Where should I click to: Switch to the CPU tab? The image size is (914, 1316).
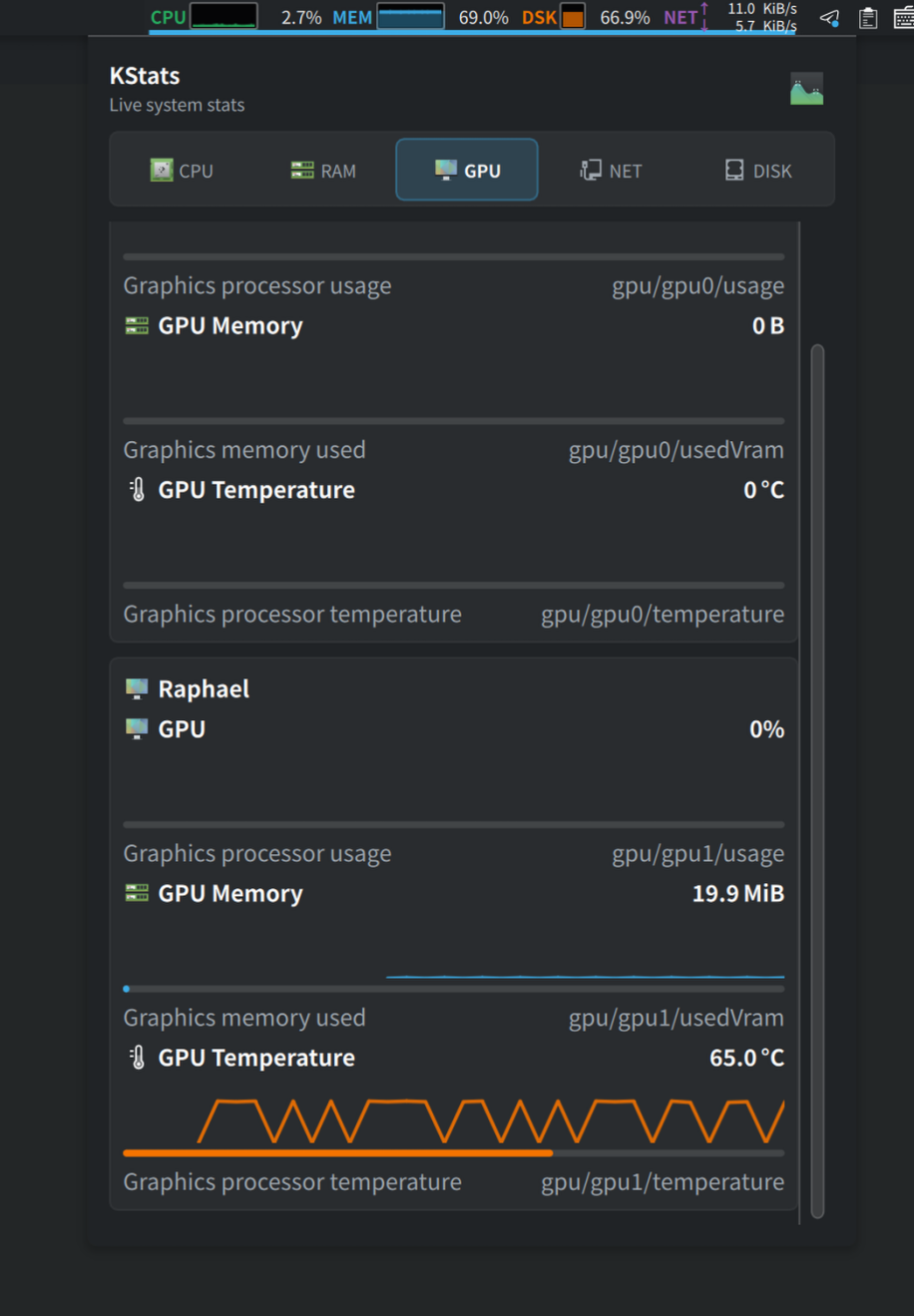pyautogui.click(x=183, y=171)
